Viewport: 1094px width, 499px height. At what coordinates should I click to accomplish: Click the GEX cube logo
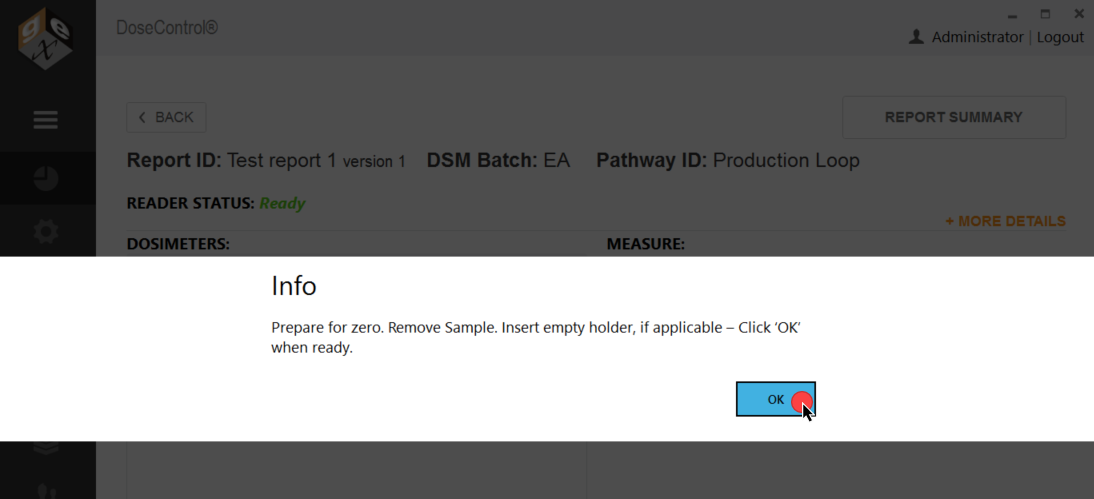pyautogui.click(x=45, y=36)
